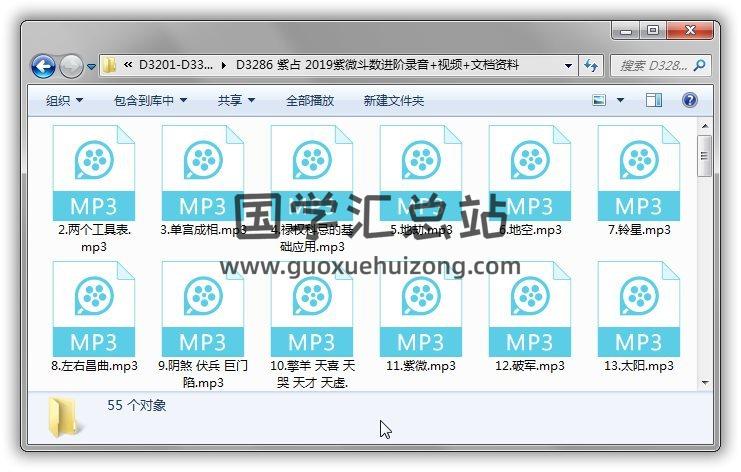This screenshot has height=472, width=741.
Task: Click the scrollbar down arrow
Action: 705,383
